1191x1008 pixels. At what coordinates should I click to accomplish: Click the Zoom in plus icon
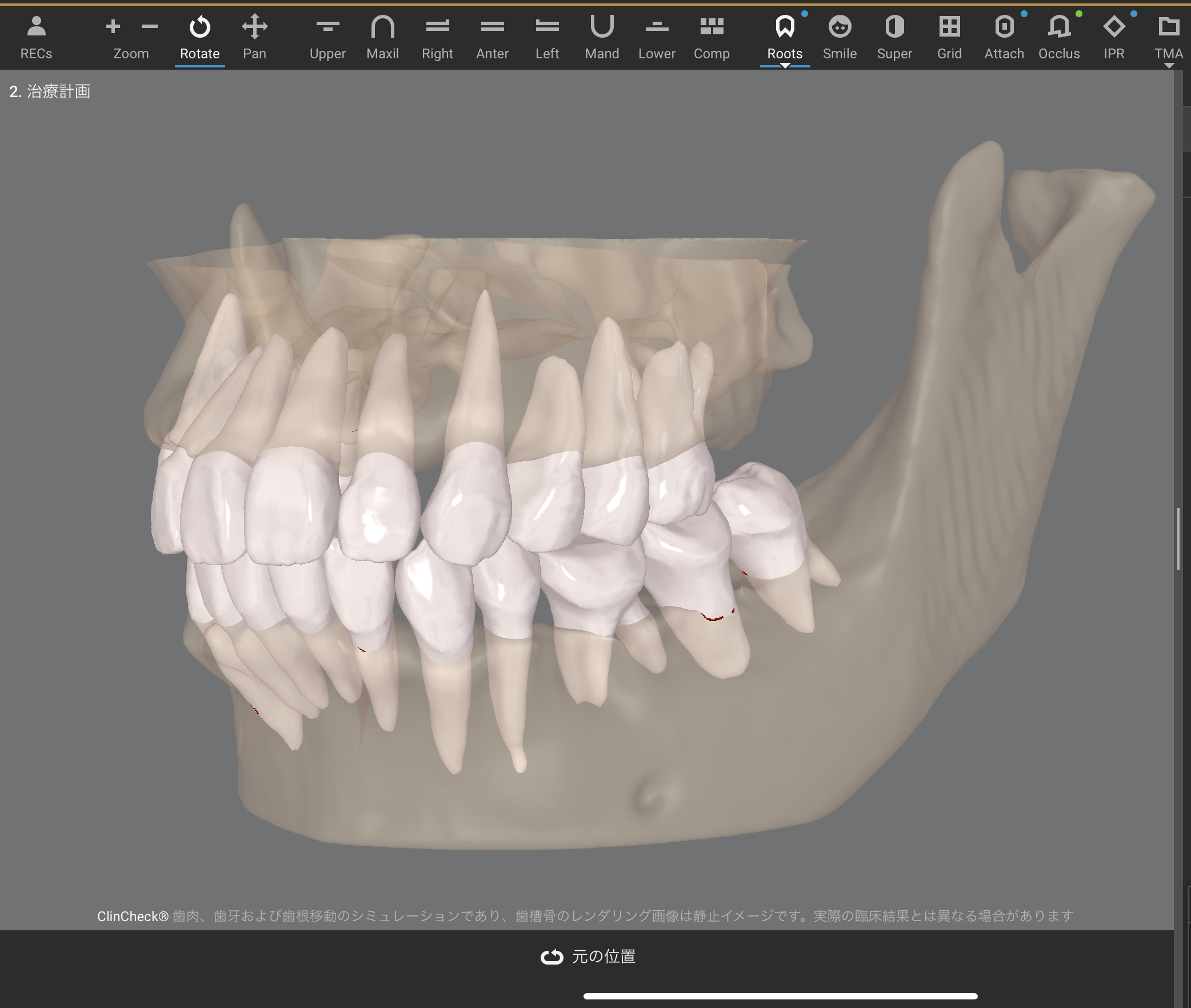click(113, 26)
